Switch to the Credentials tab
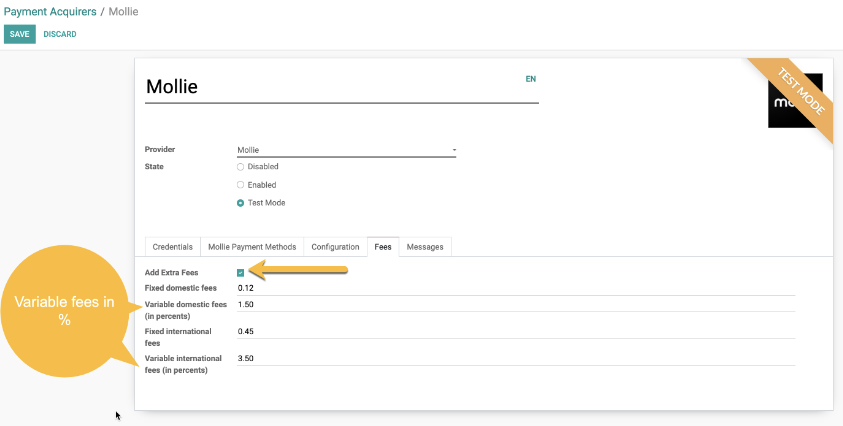Screen dimensions: 843x426 tap(173, 247)
